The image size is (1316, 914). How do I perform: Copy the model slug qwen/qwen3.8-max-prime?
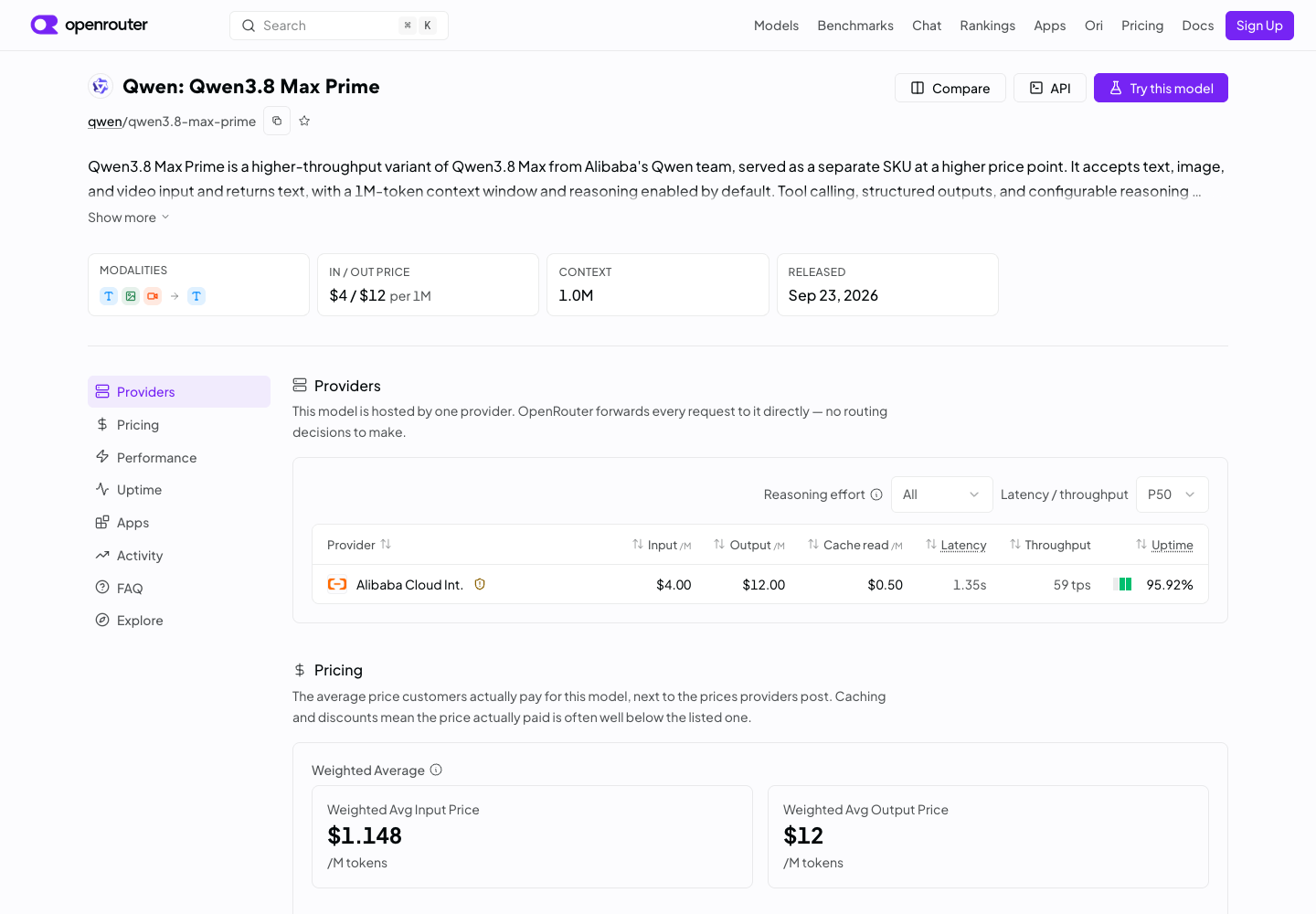(277, 121)
